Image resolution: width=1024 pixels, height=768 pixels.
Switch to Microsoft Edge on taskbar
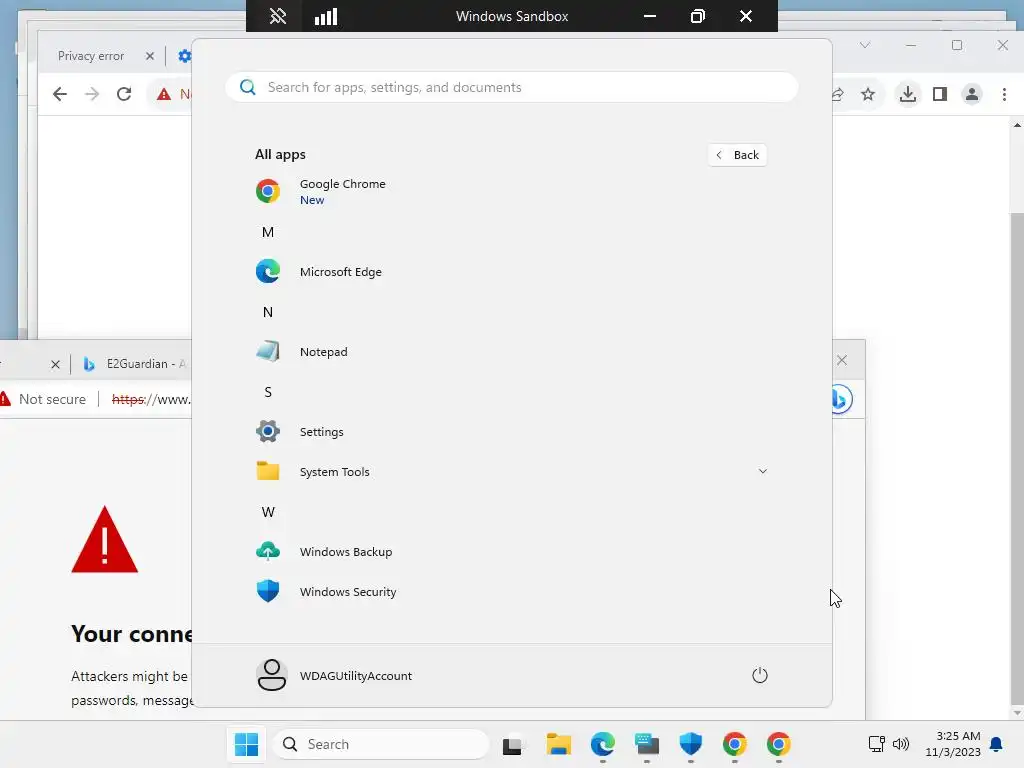pyautogui.click(x=603, y=744)
